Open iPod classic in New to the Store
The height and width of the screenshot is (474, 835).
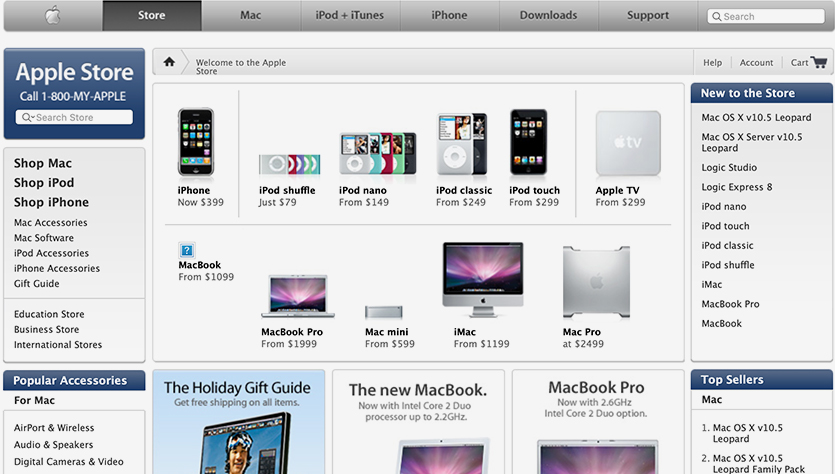(727, 246)
